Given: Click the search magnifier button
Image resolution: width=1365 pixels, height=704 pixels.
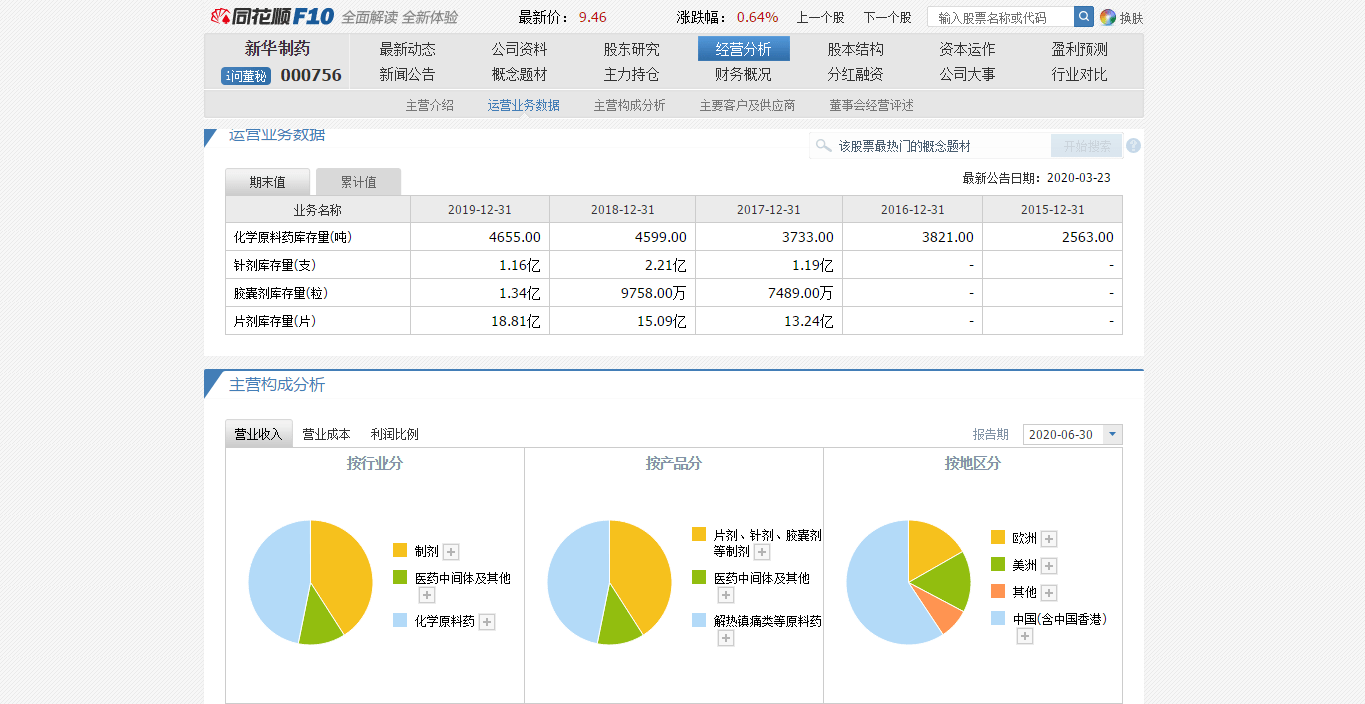Looking at the screenshot, I should coord(1084,17).
